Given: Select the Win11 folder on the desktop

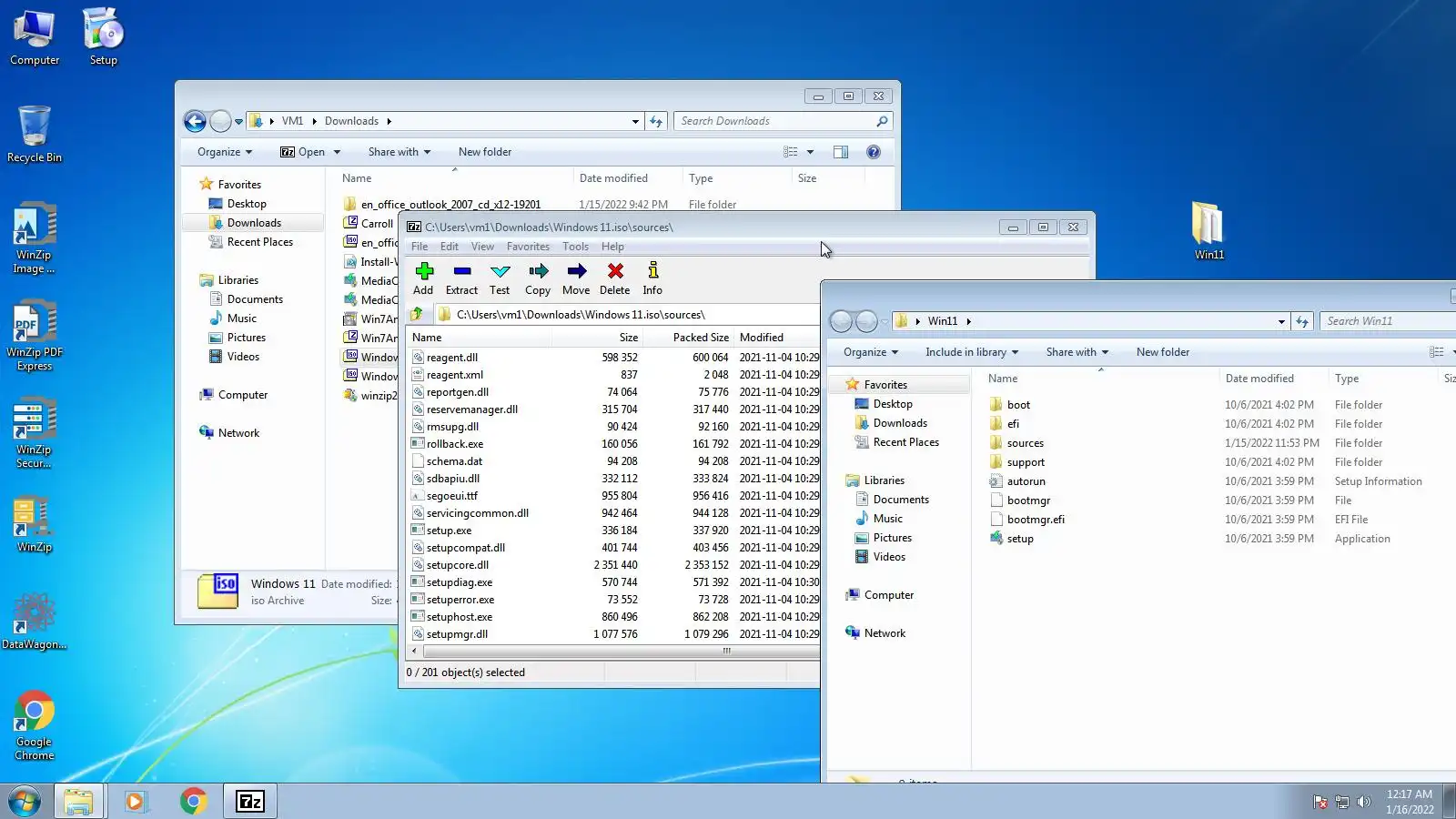Looking at the screenshot, I should (x=1209, y=231).
